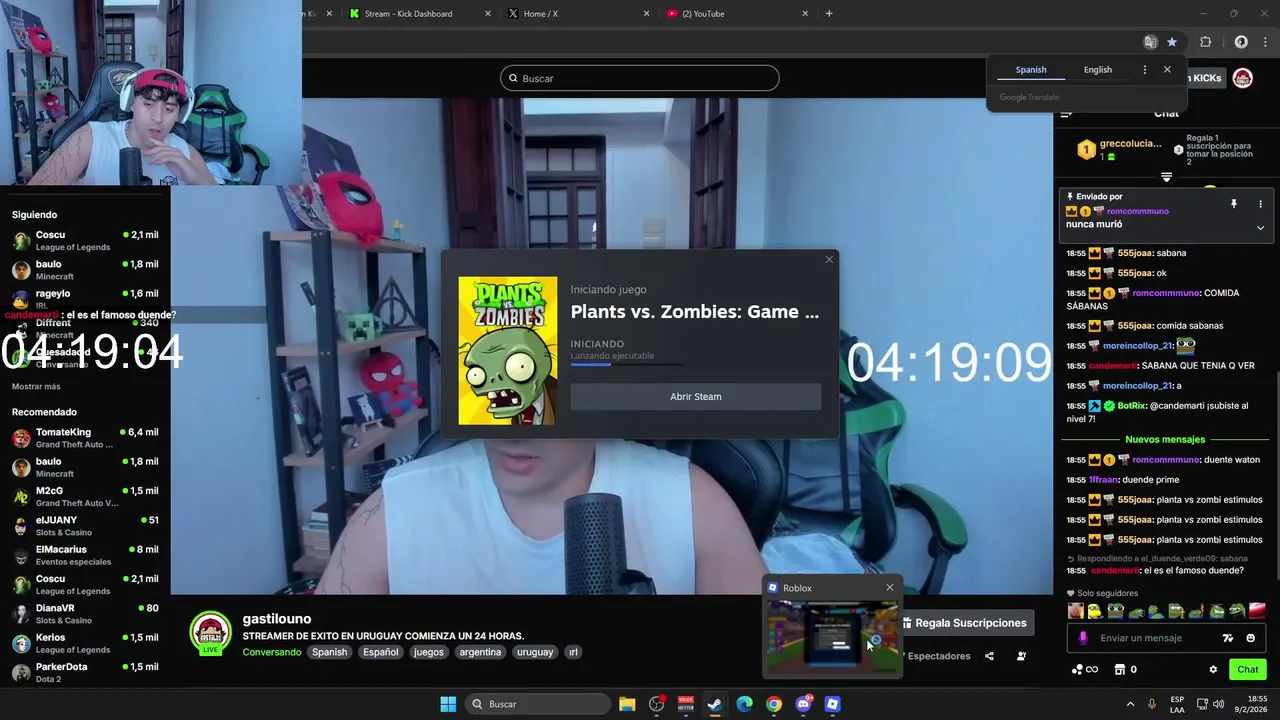Image resolution: width=1280 pixels, height=720 pixels.
Task: Click Nuevos mensajes divider to jump down
Action: (x=1165, y=439)
